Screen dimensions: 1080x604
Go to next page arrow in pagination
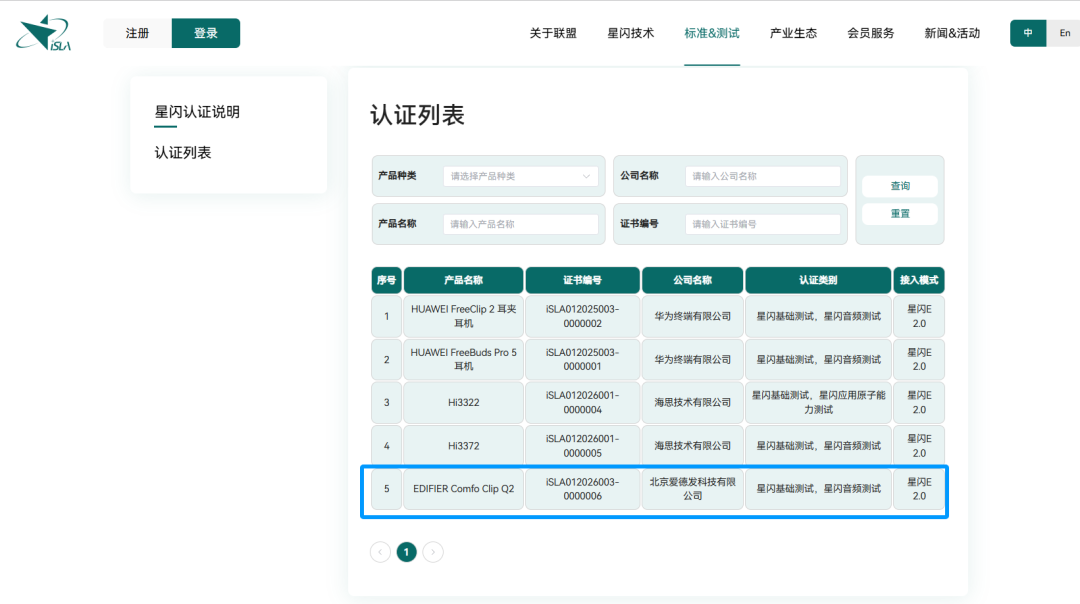pos(433,552)
